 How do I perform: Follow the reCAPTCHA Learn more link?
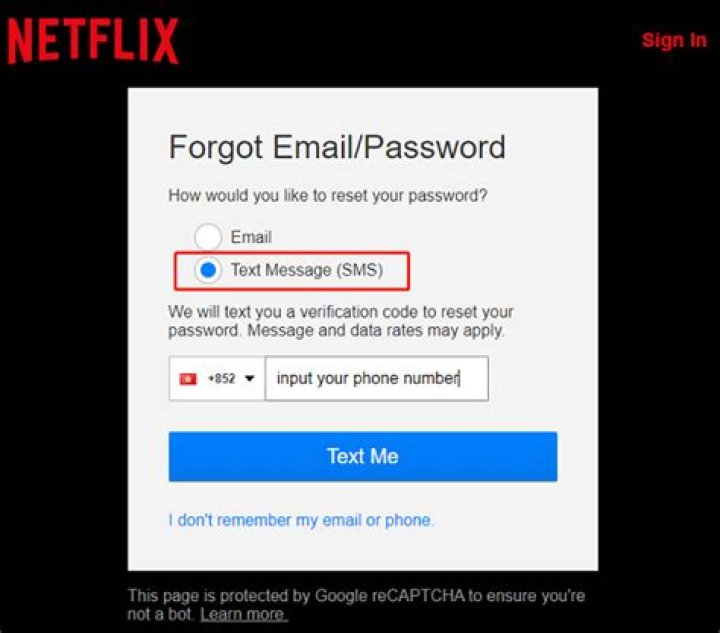(x=244, y=614)
